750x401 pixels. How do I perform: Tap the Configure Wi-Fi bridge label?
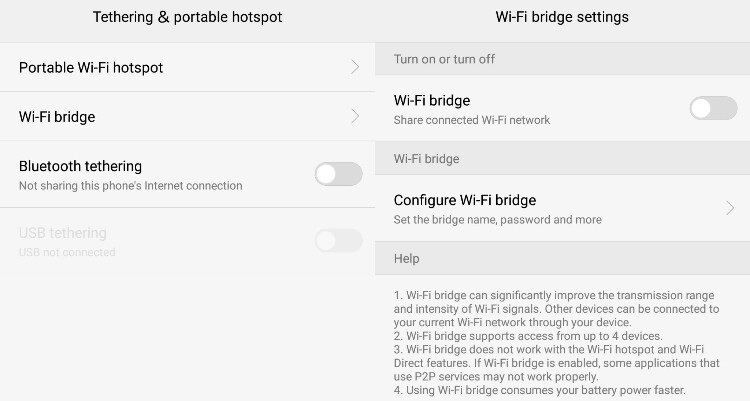point(465,200)
